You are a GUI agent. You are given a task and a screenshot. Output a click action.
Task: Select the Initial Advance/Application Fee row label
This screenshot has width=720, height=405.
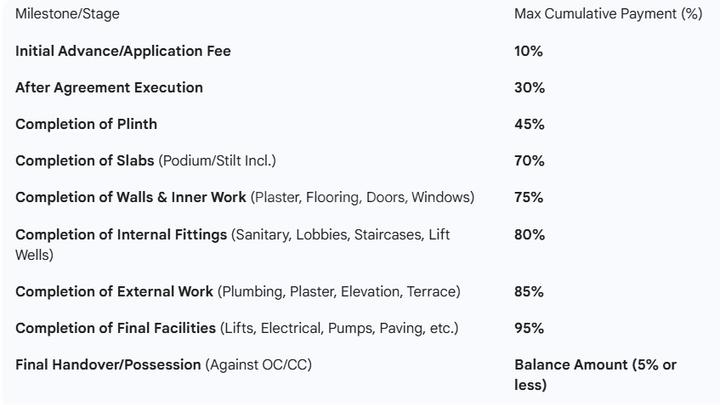point(123,51)
